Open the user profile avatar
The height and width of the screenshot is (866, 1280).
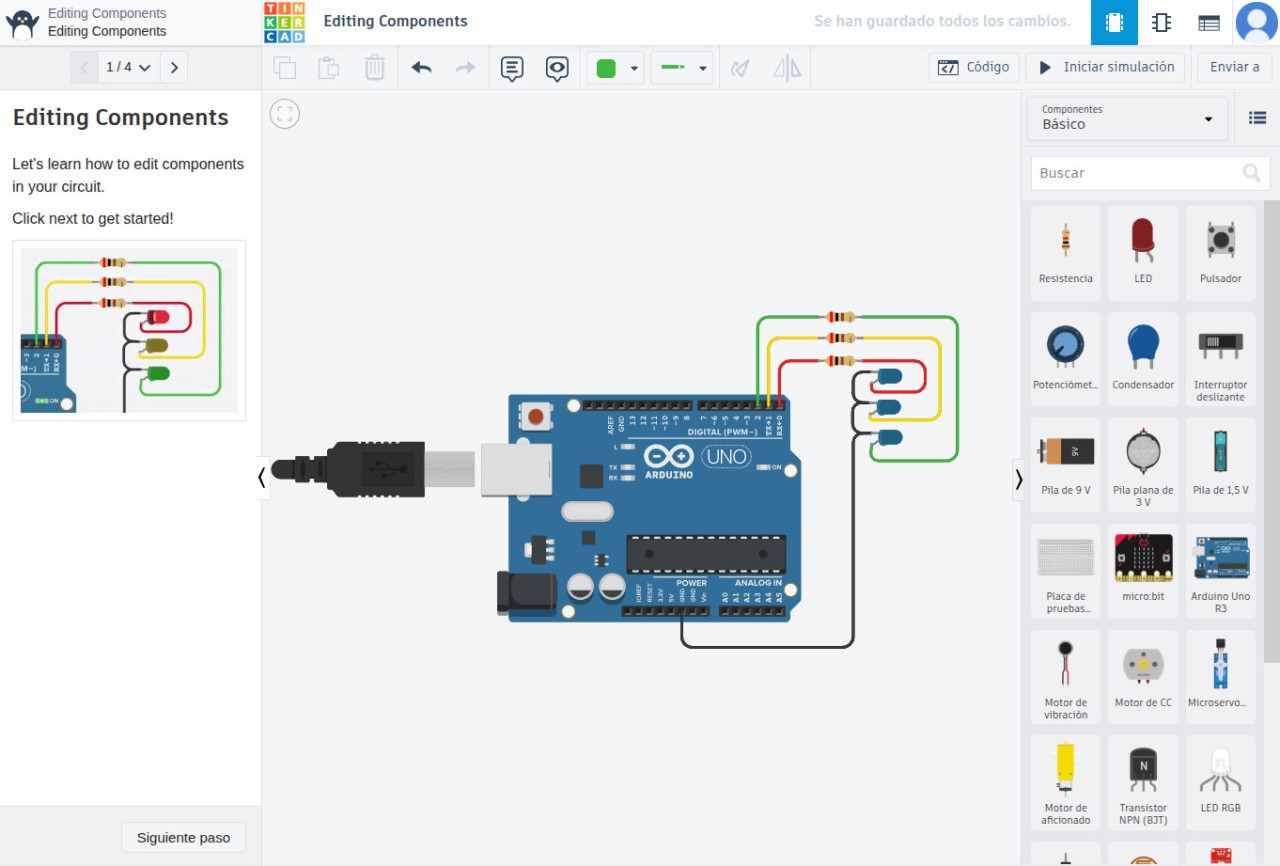(x=1256, y=22)
